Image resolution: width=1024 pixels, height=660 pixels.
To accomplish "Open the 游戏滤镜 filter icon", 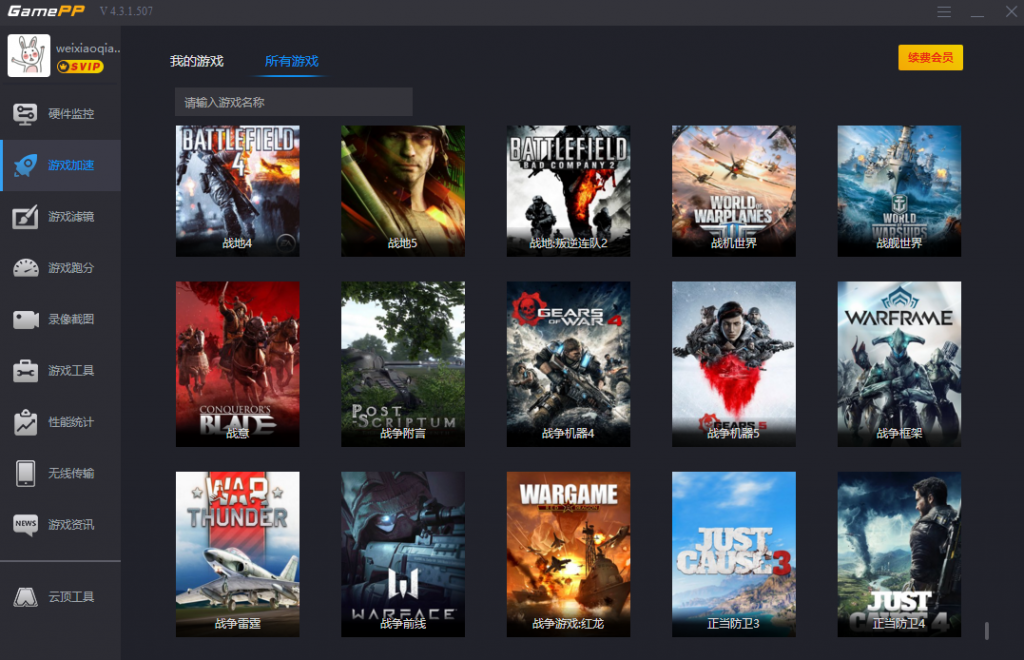I will point(25,217).
